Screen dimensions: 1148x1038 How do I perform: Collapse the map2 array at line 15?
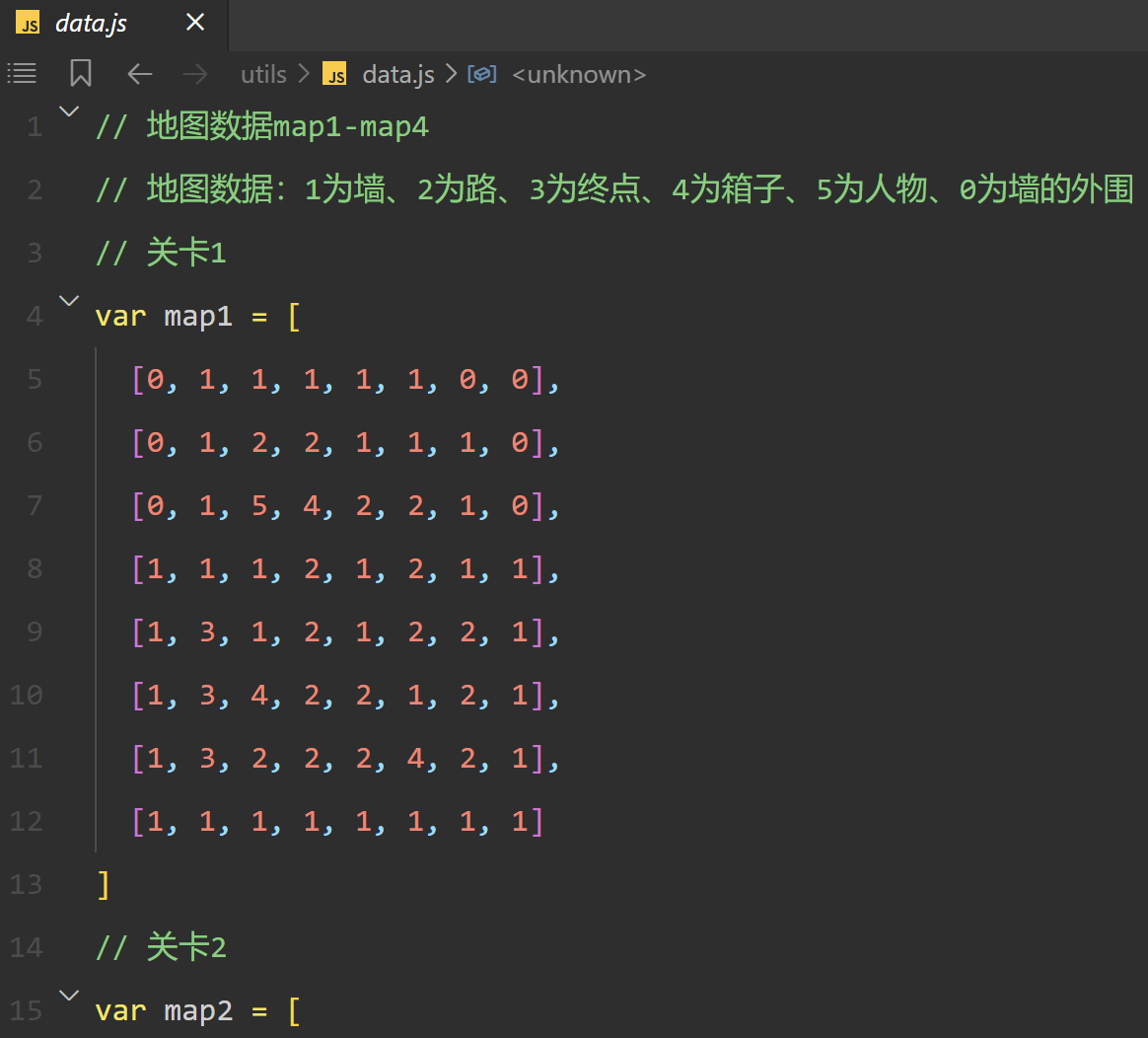[67, 995]
